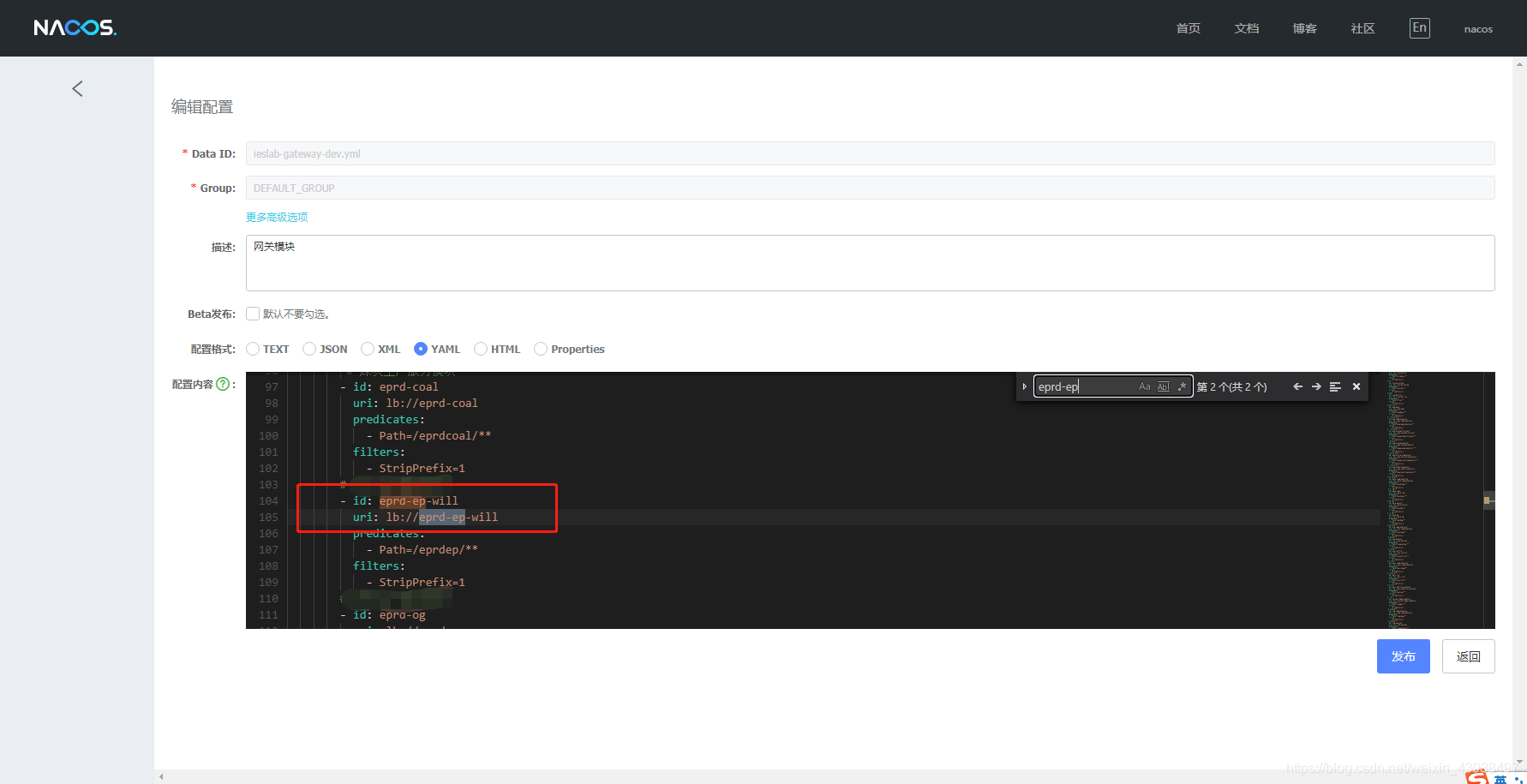Image resolution: width=1527 pixels, height=784 pixels.
Task: Close the editor find widget
Action: coord(1356,386)
